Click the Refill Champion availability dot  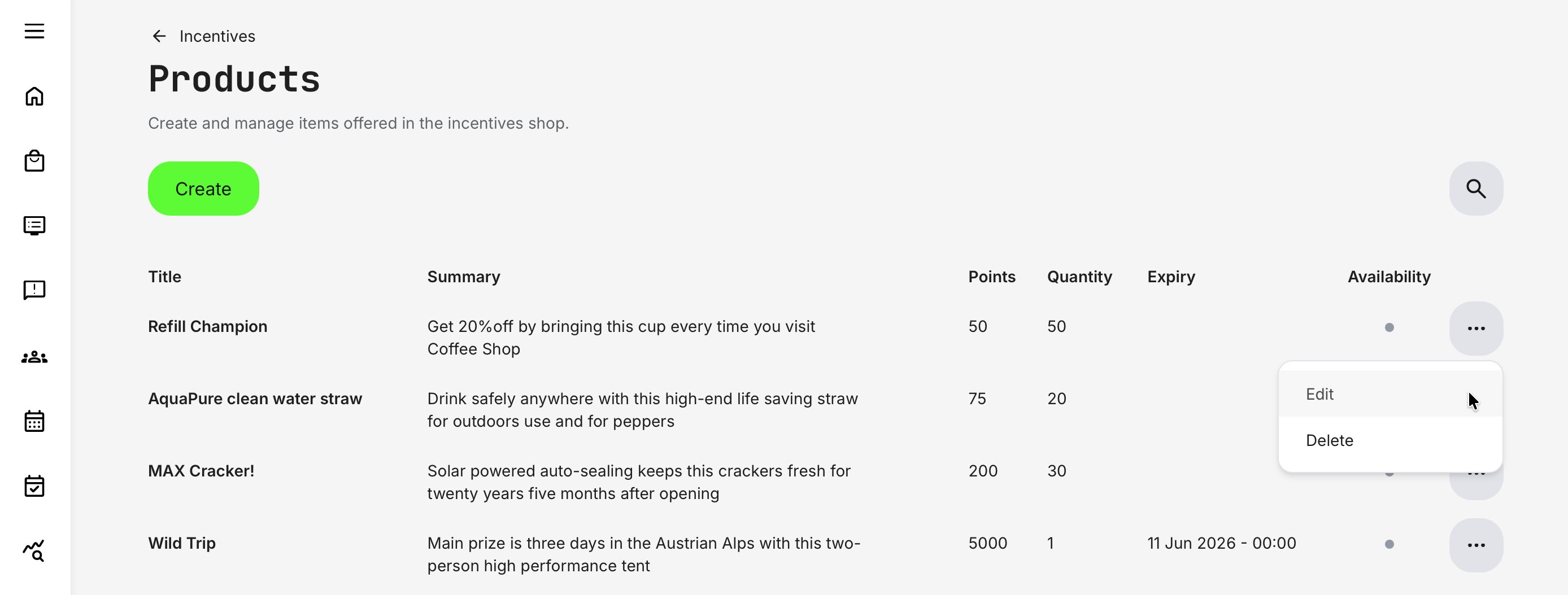coord(1389,328)
